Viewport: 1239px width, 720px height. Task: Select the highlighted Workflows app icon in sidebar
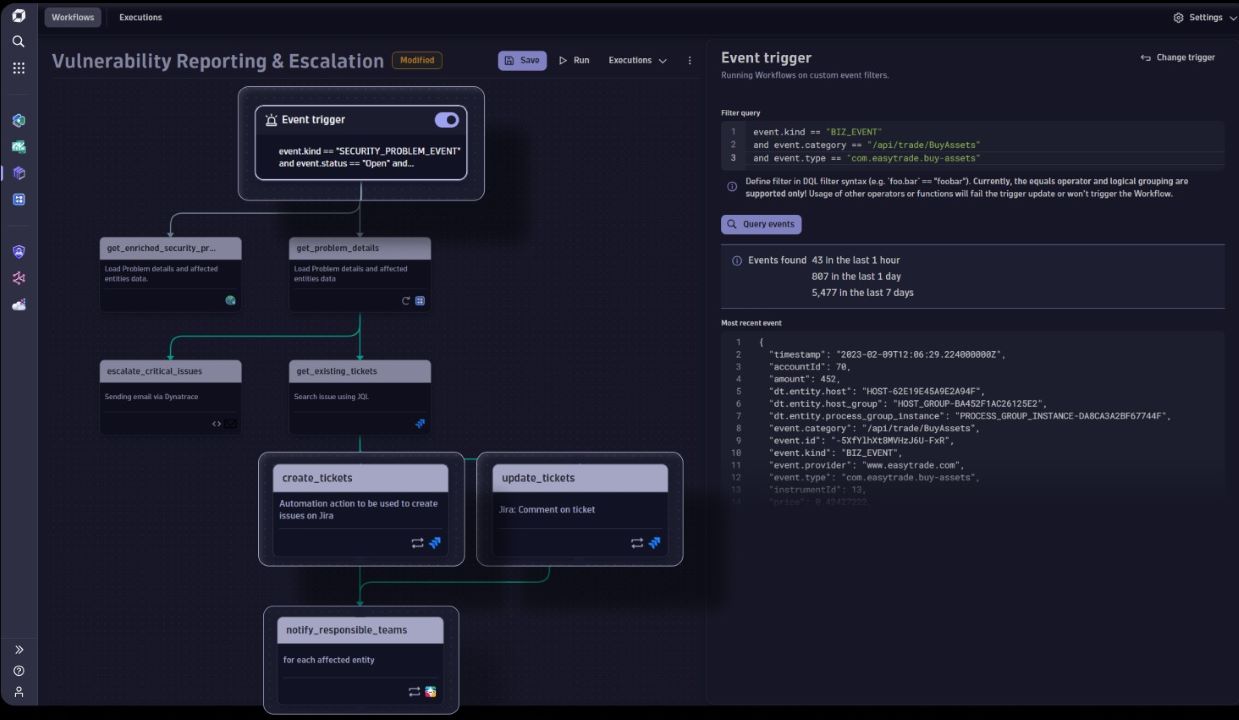tap(17, 172)
